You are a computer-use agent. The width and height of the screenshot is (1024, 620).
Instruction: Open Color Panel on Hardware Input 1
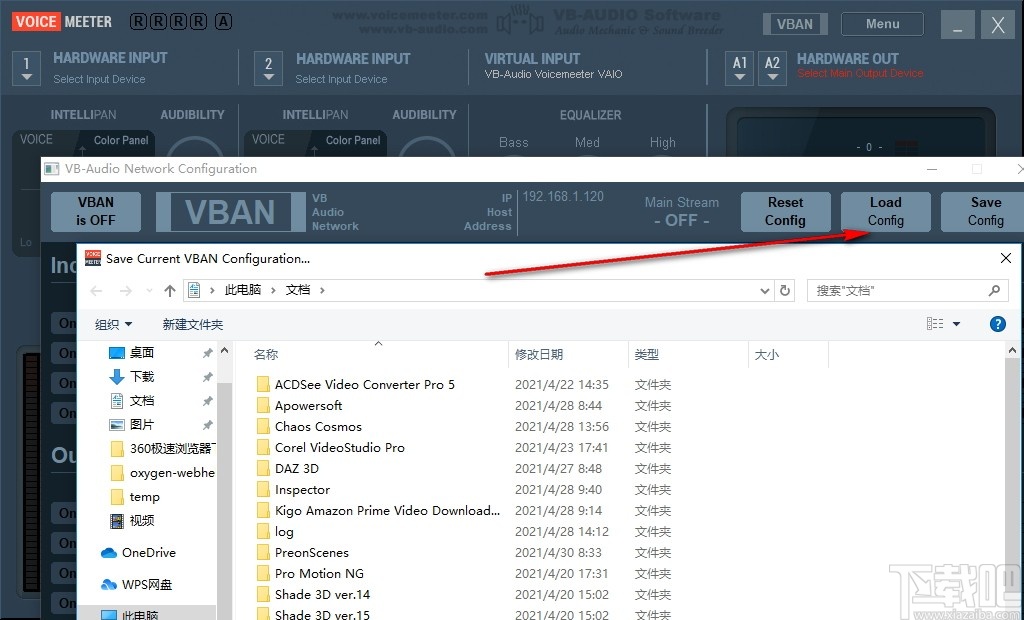121,140
